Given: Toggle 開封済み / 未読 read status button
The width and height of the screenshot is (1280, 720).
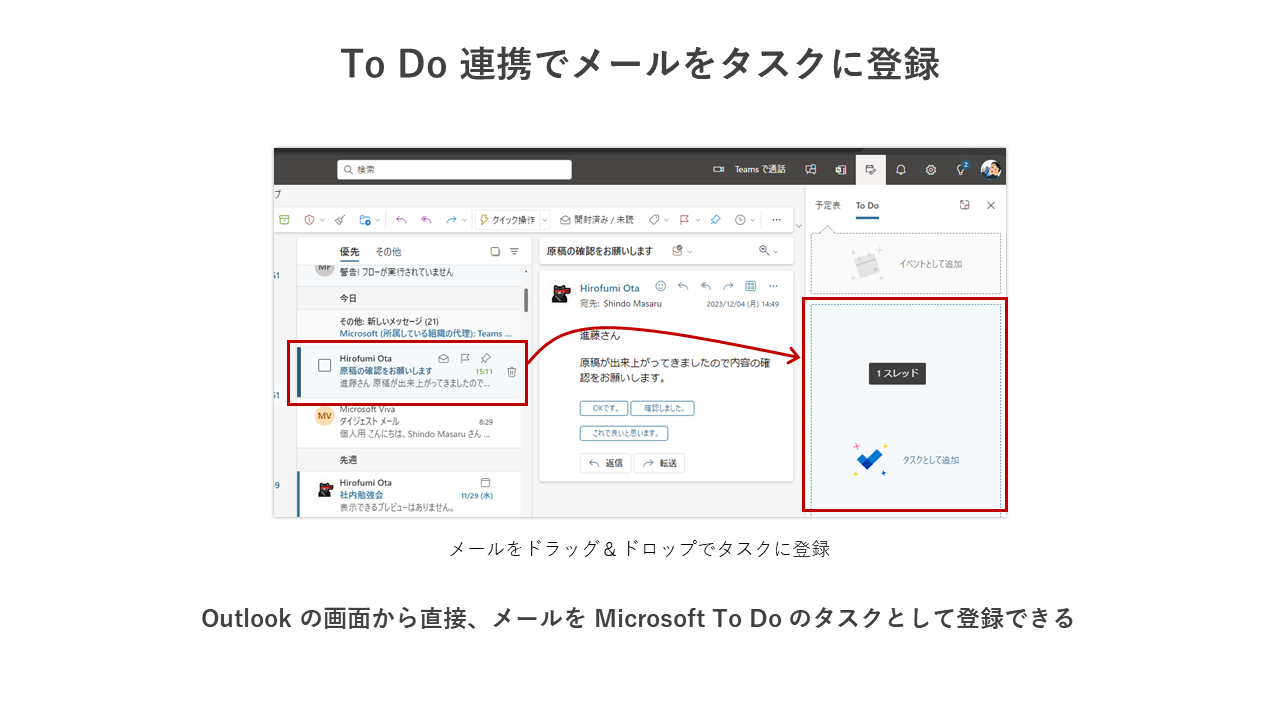Looking at the screenshot, I should click(x=597, y=220).
